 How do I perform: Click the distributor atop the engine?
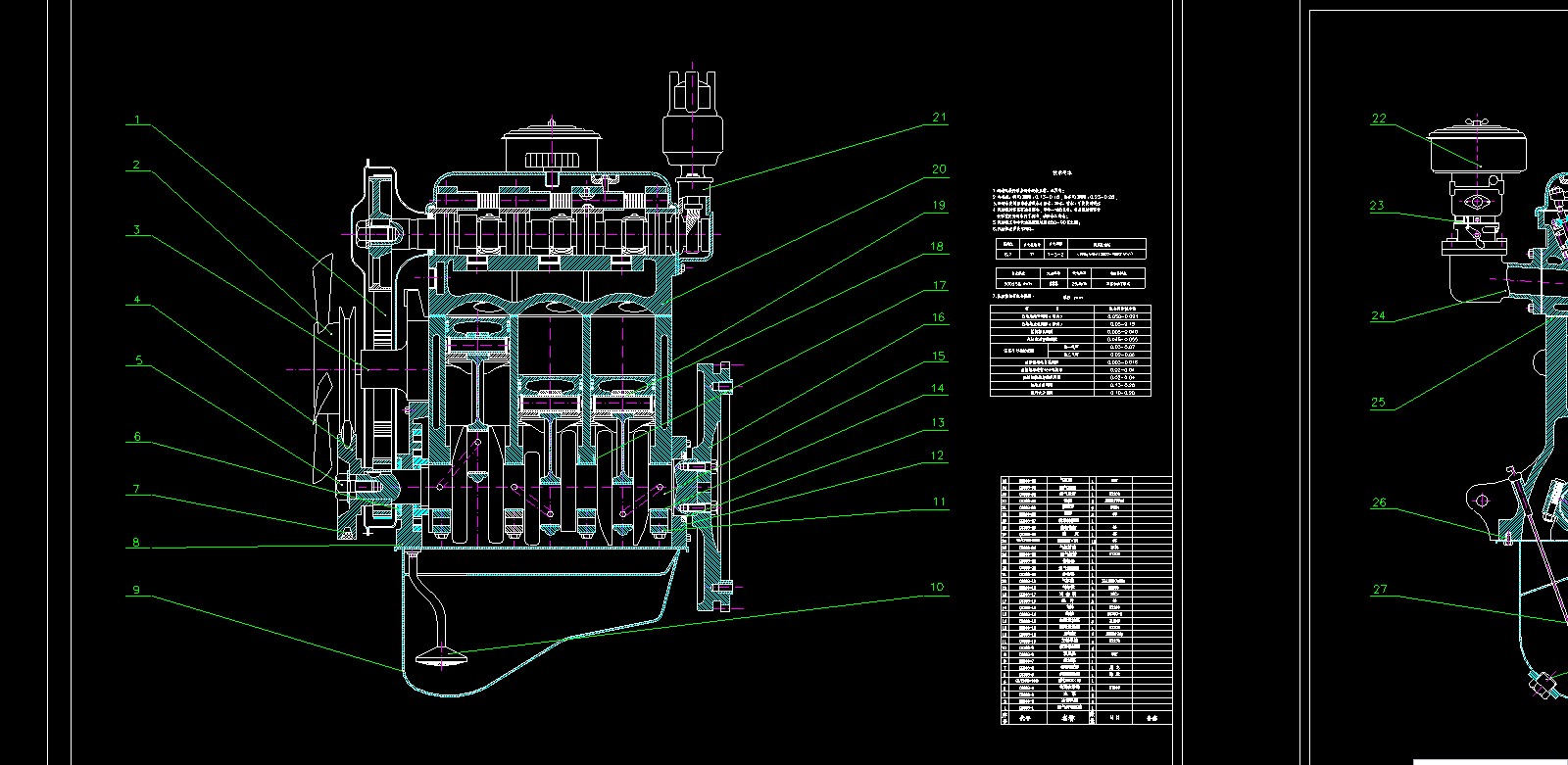pos(693,127)
